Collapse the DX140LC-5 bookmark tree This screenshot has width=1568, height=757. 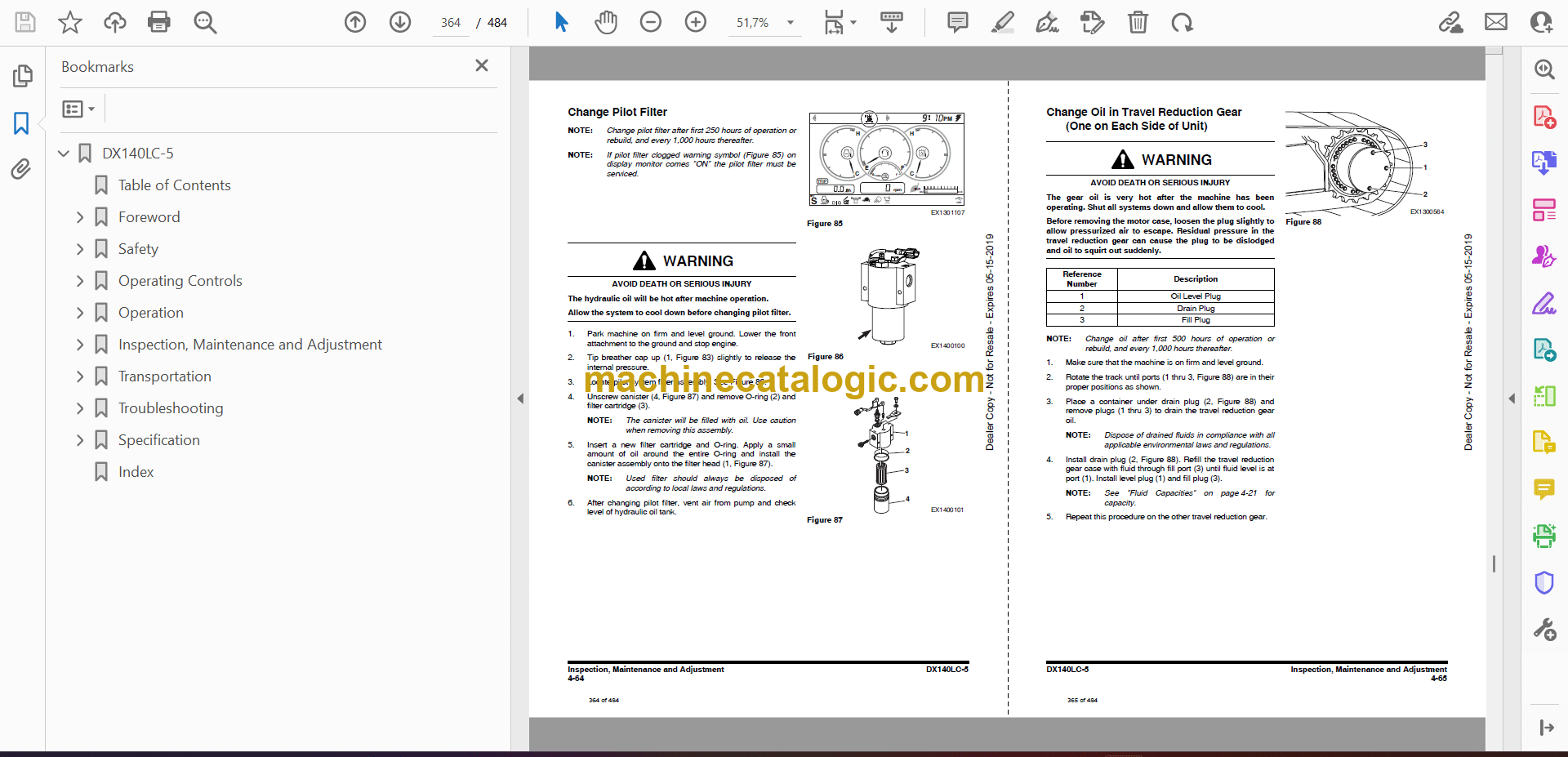[x=64, y=153]
